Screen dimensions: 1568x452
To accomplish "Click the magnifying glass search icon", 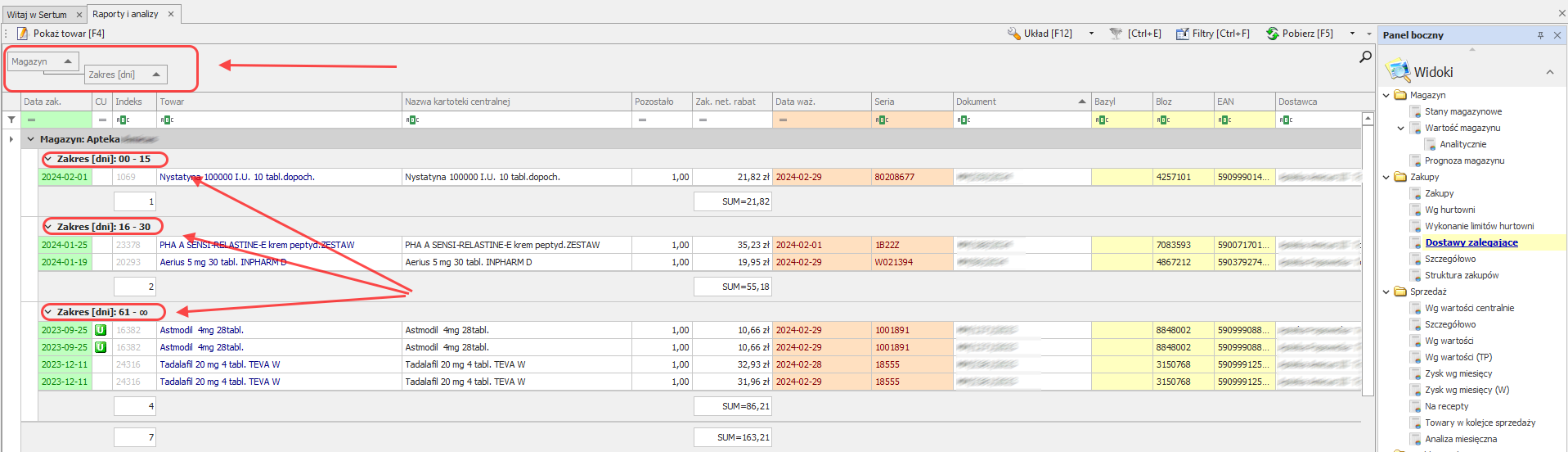I will (x=1365, y=56).
